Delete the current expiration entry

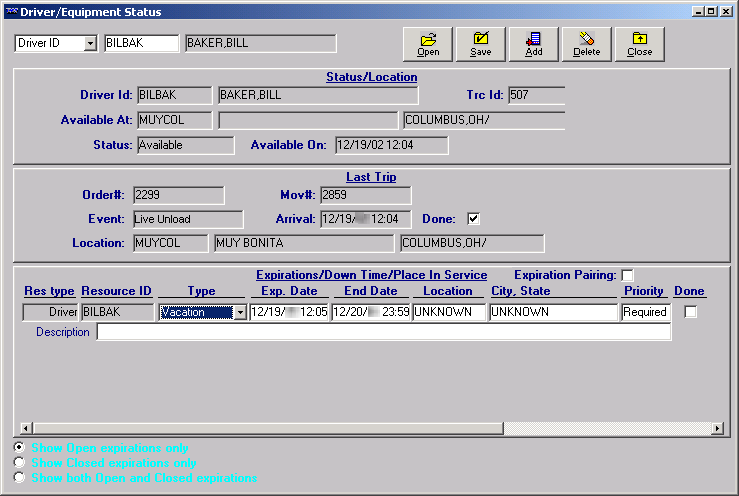pos(587,43)
